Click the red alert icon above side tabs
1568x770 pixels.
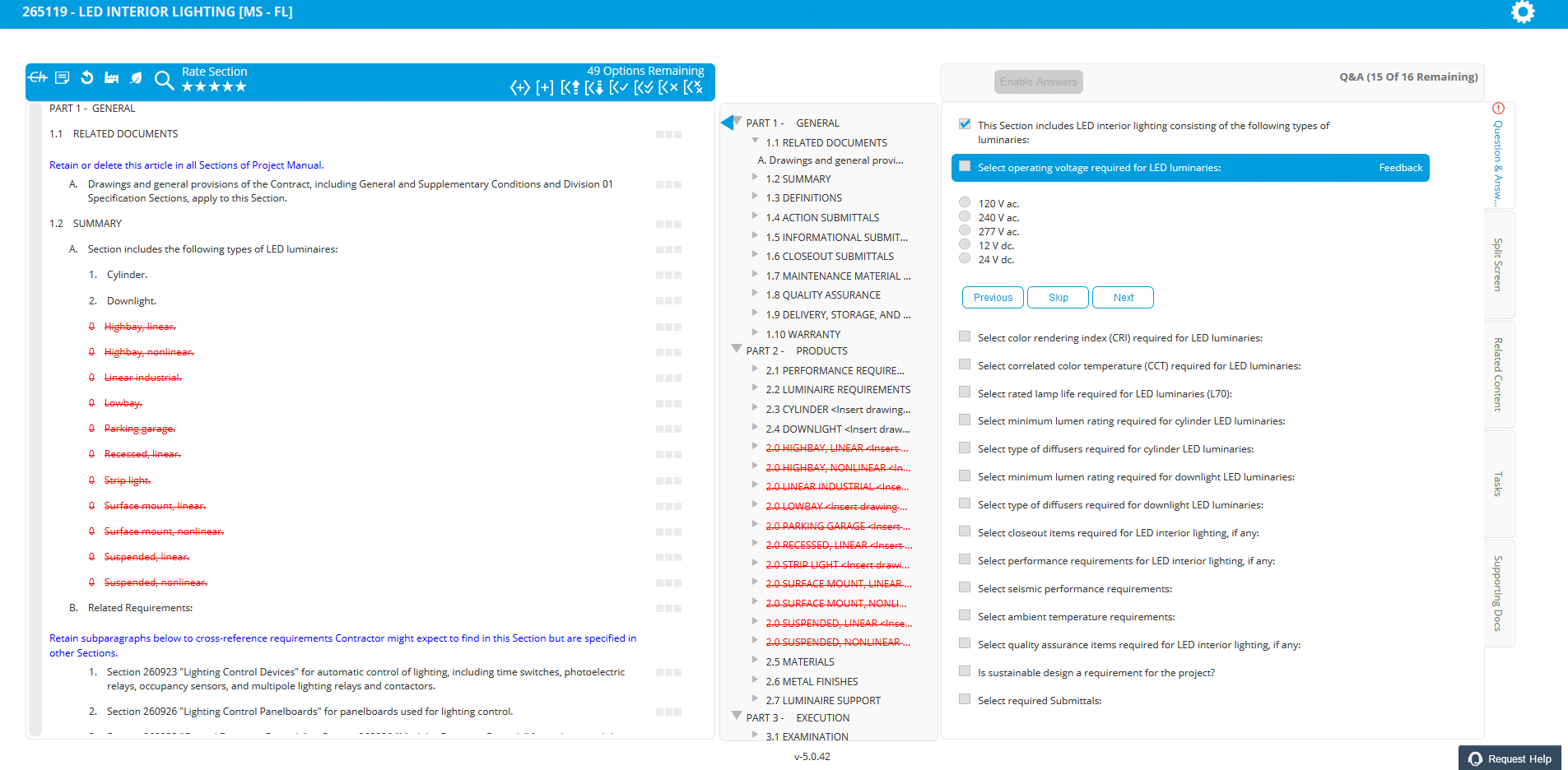pos(1498,109)
